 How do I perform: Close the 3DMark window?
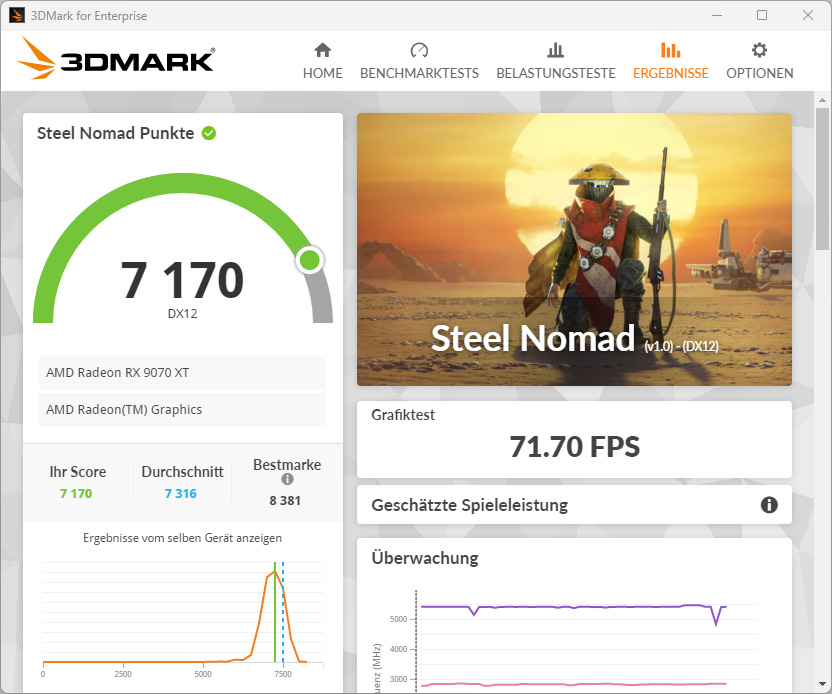(x=808, y=15)
